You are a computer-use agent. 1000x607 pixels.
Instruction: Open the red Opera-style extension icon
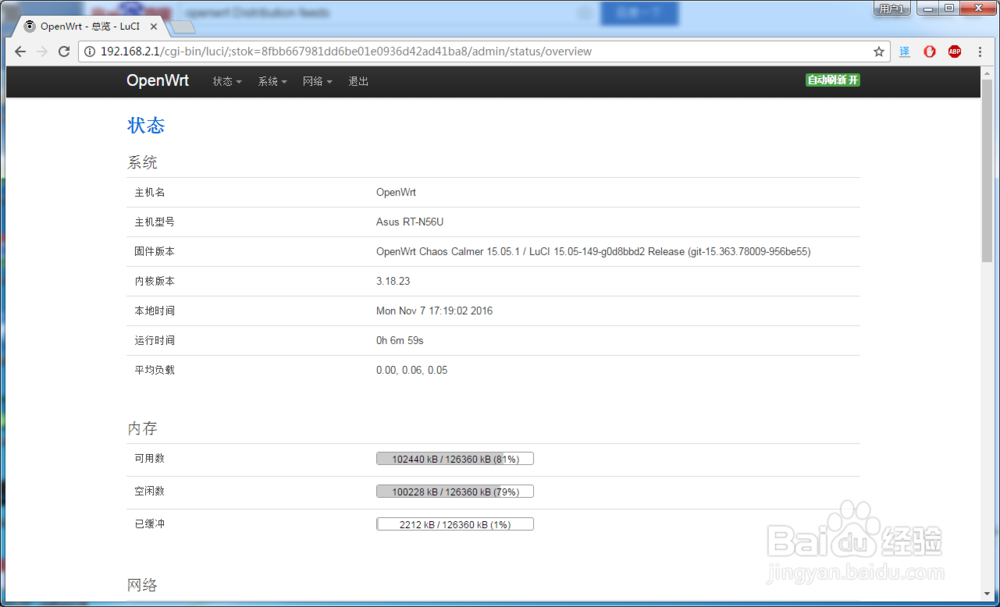[929, 52]
